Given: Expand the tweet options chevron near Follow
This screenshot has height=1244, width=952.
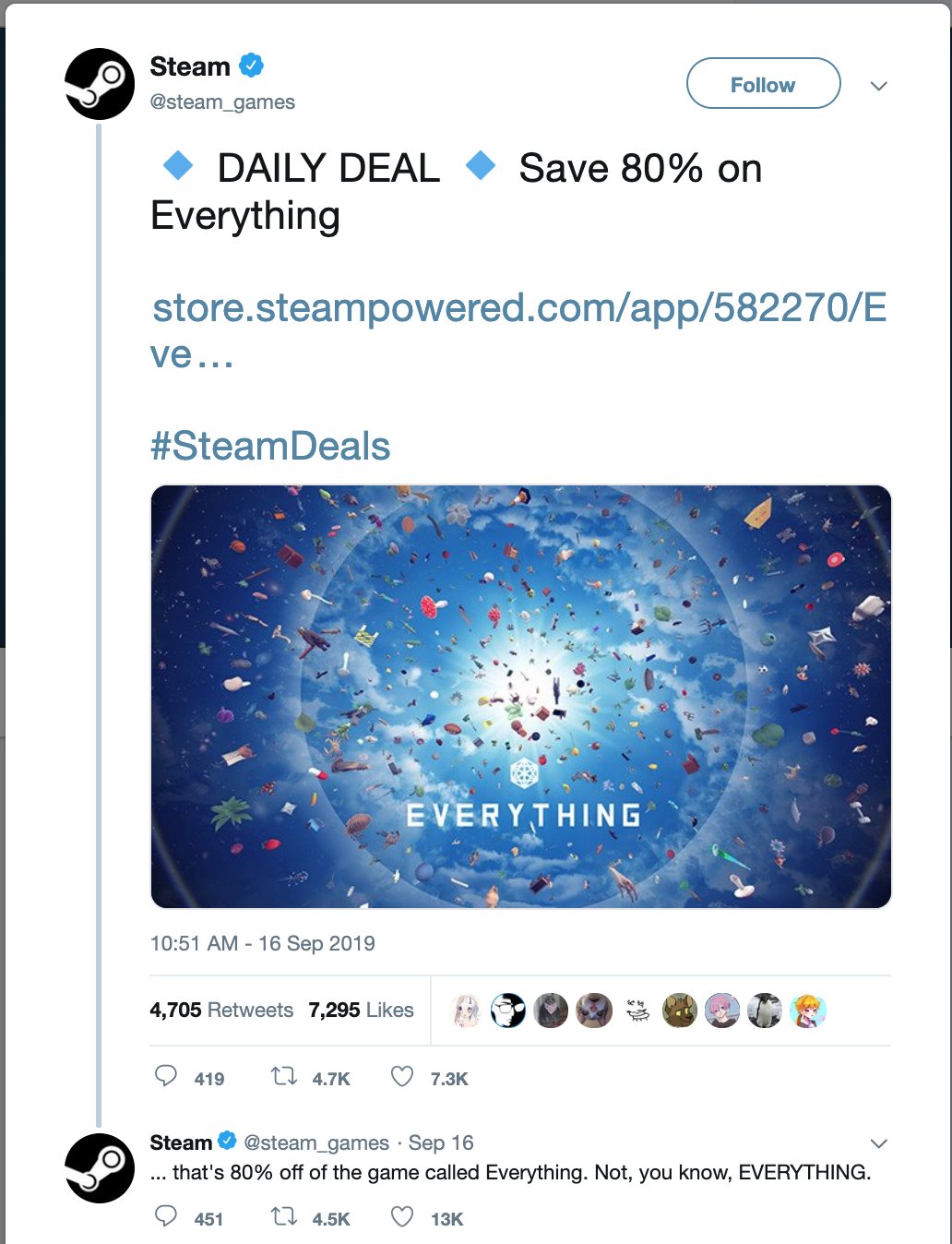Looking at the screenshot, I should coord(879,86).
